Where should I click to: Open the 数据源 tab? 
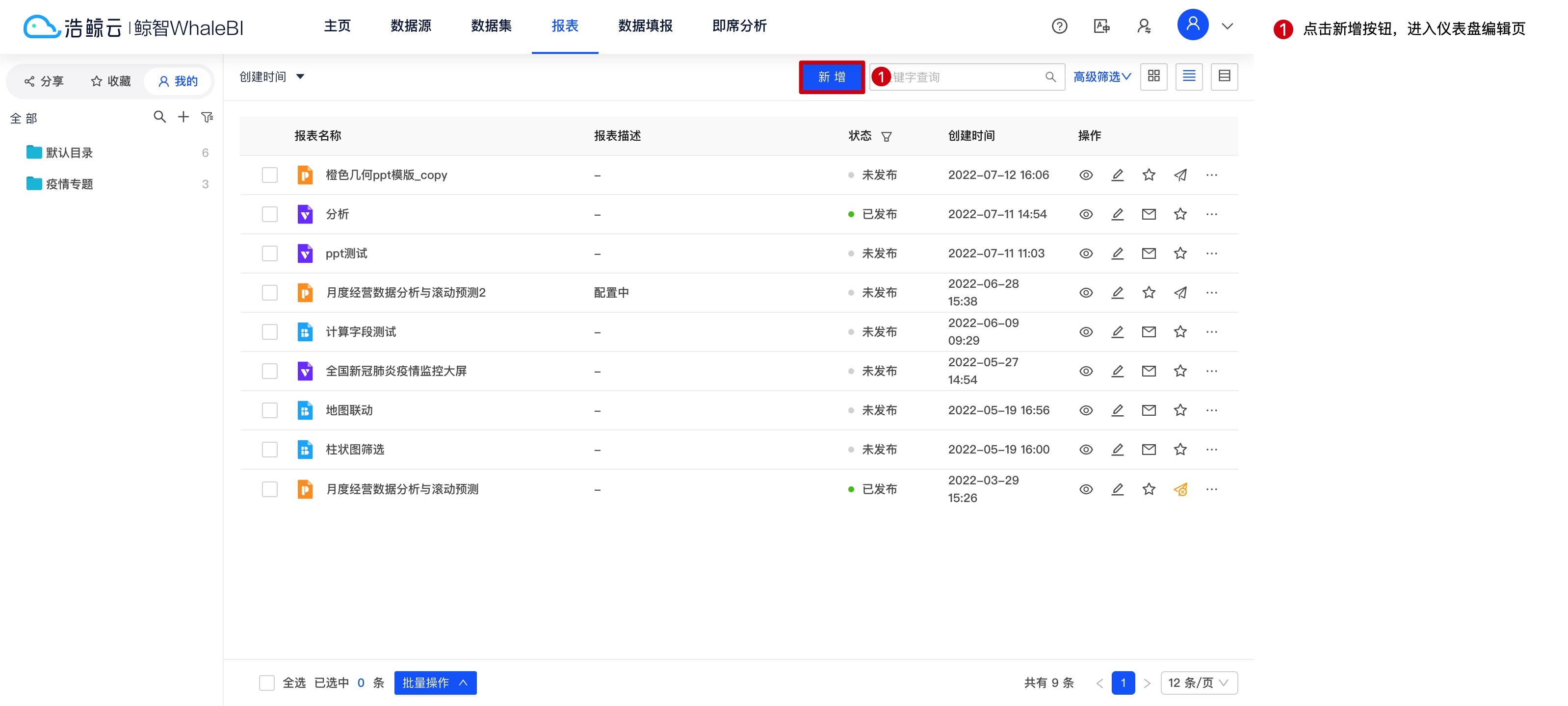[411, 25]
